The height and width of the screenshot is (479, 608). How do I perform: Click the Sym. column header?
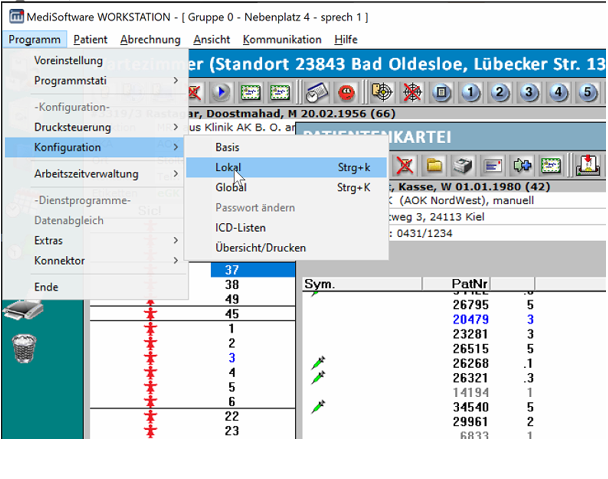[x=362, y=284]
